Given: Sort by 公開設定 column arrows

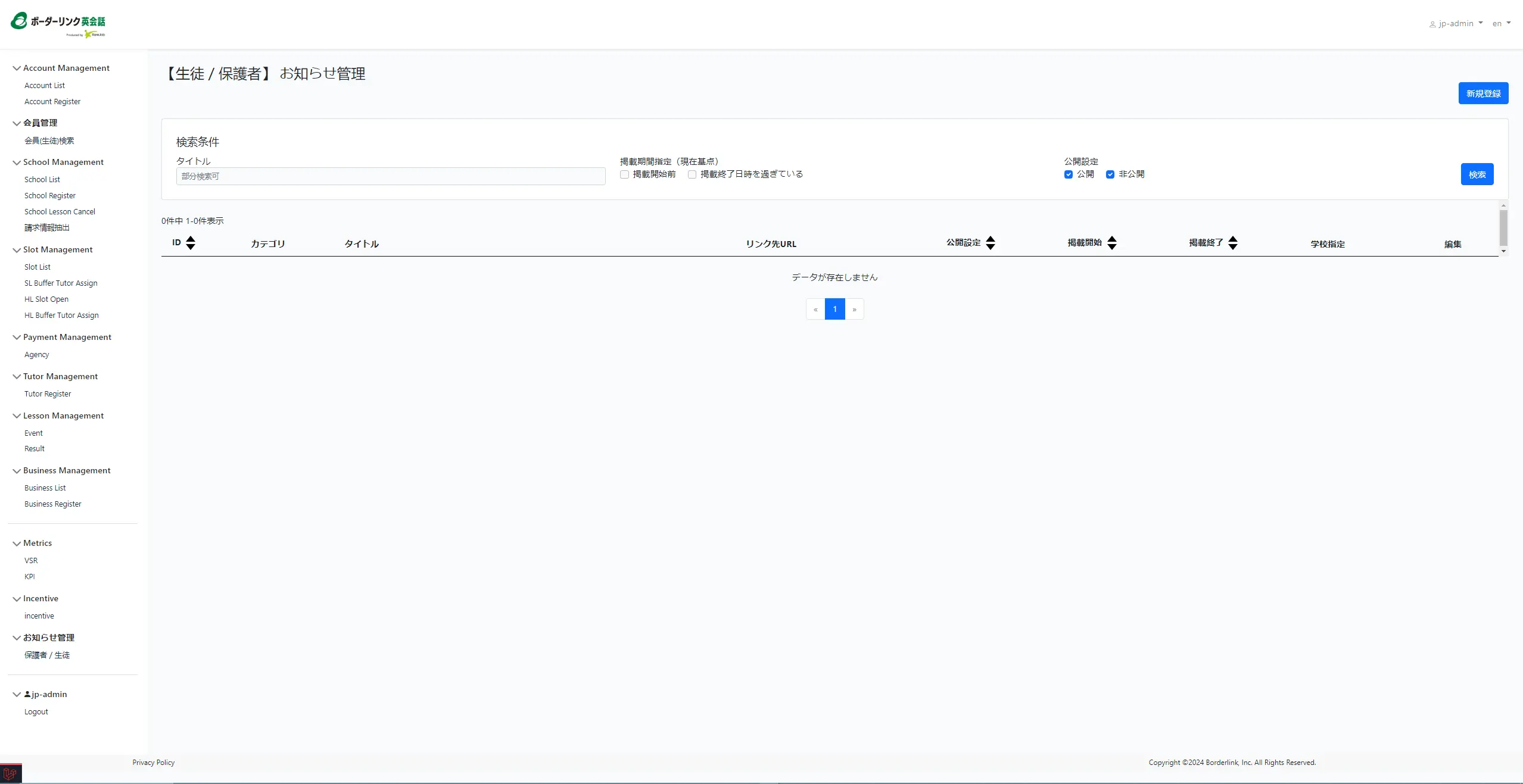Looking at the screenshot, I should click(x=991, y=243).
